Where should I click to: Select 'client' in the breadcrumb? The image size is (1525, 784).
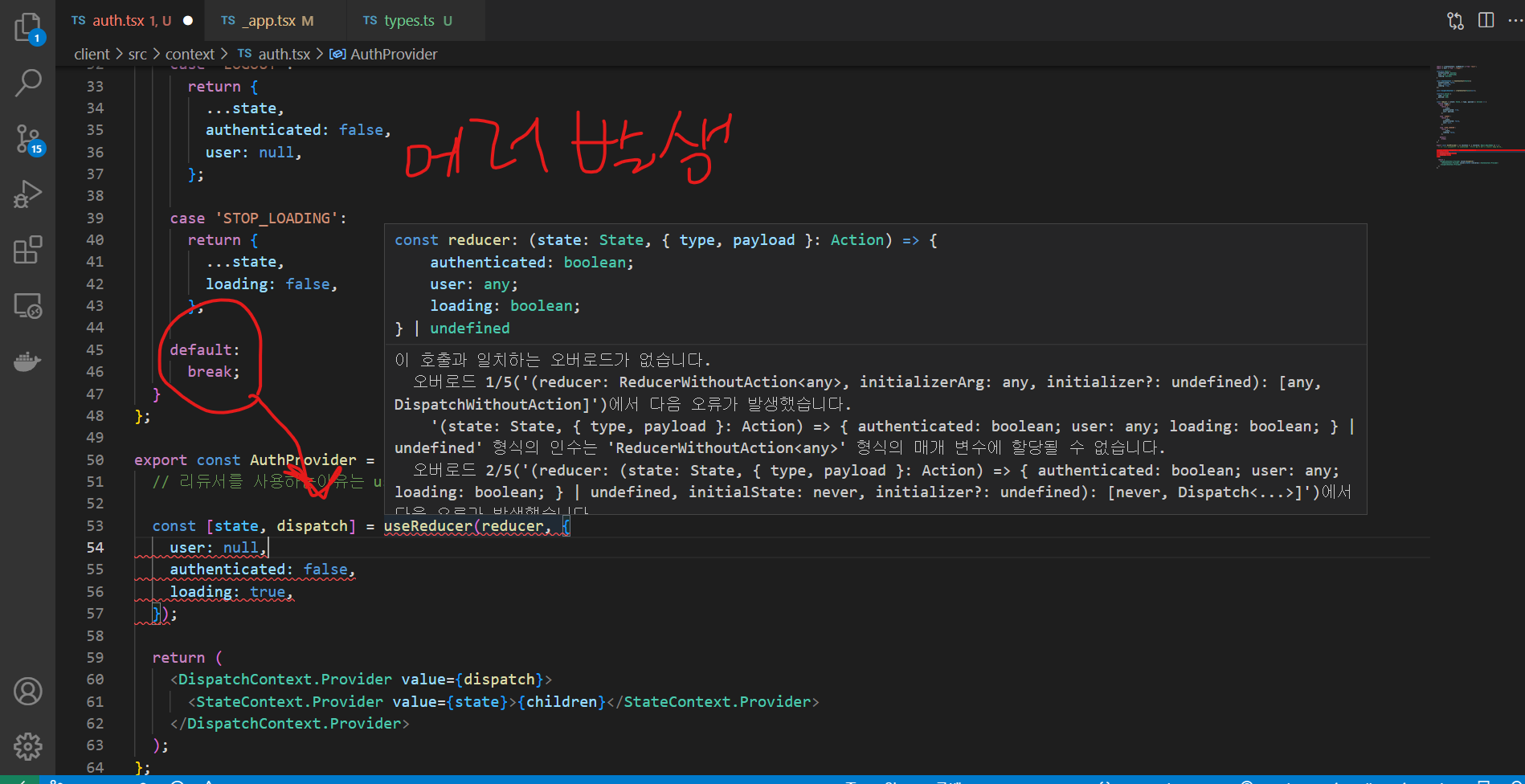coord(92,54)
